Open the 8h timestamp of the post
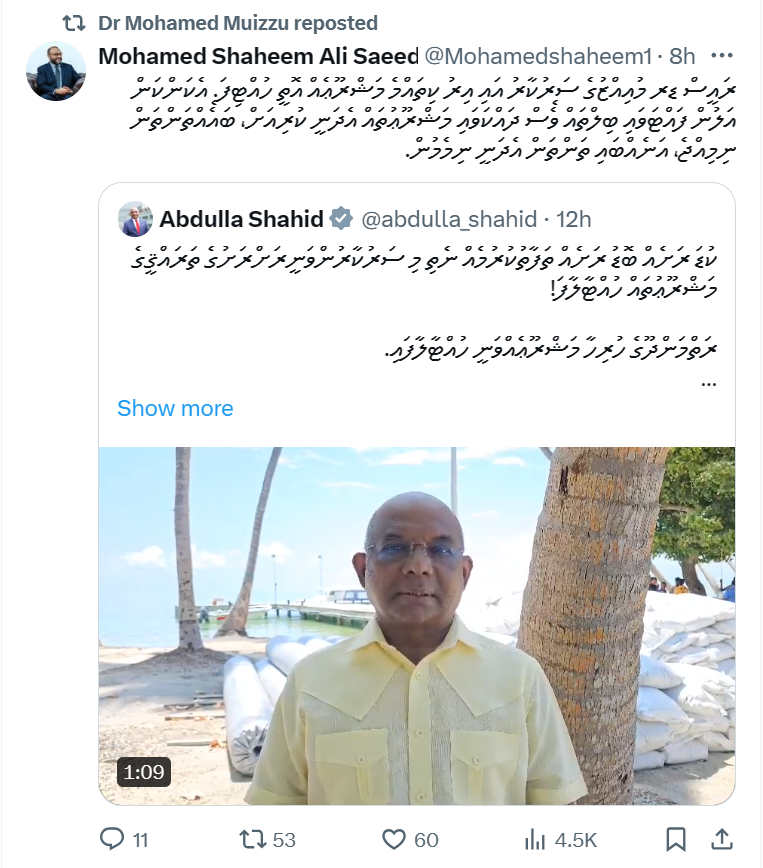Image resolution: width=763 pixels, height=868 pixels. (x=682, y=56)
